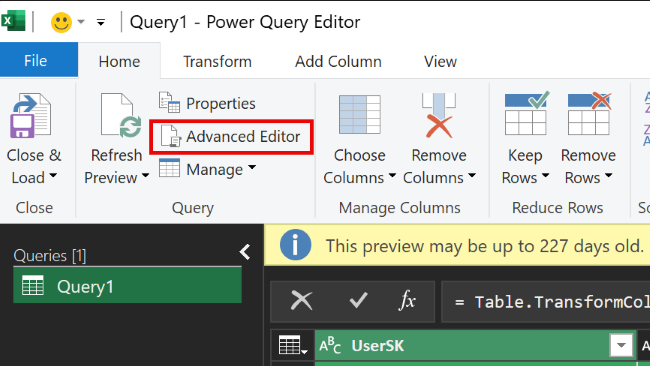Click the table icon beside Query1
This screenshot has width=650, height=366.
(33, 286)
